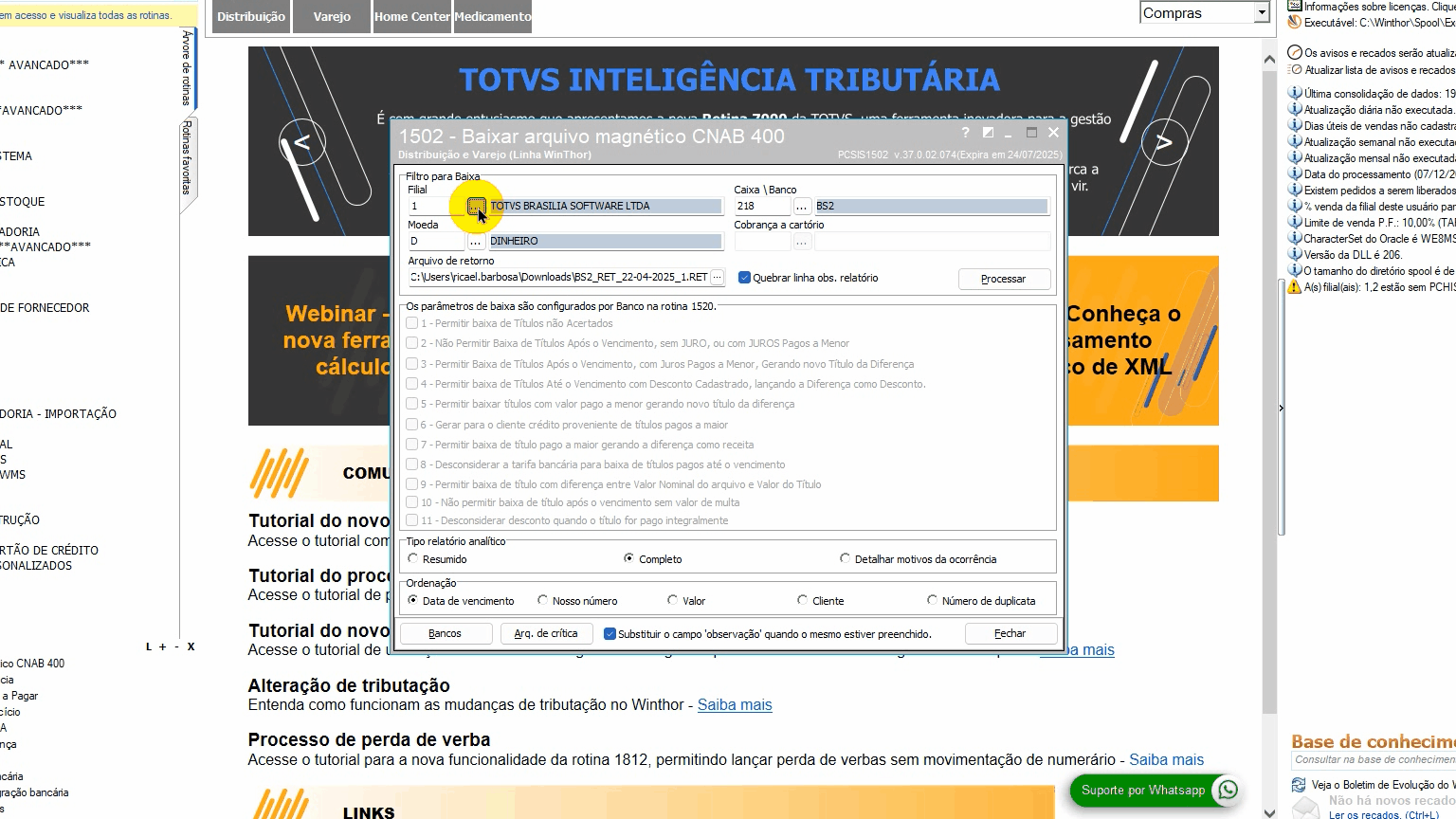This screenshot has width=1456, height=819.
Task: Uncheck Substituir o campo 'observação' option
Action: (x=610, y=634)
